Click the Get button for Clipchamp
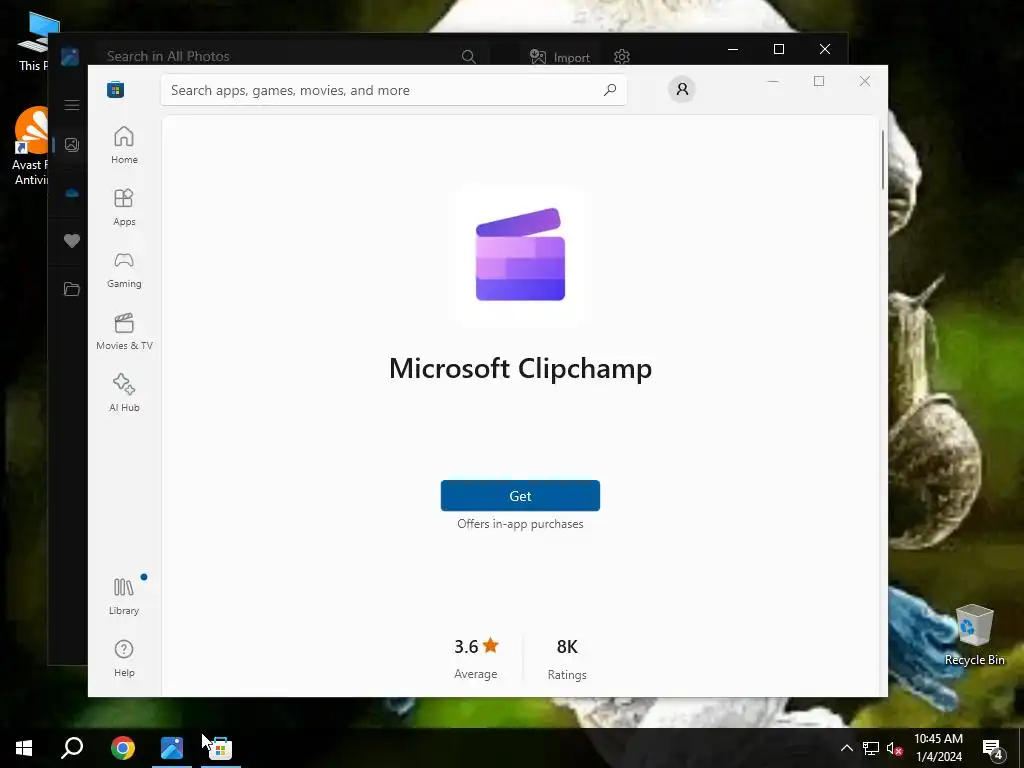Image resolution: width=1024 pixels, height=768 pixels. (520, 496)
